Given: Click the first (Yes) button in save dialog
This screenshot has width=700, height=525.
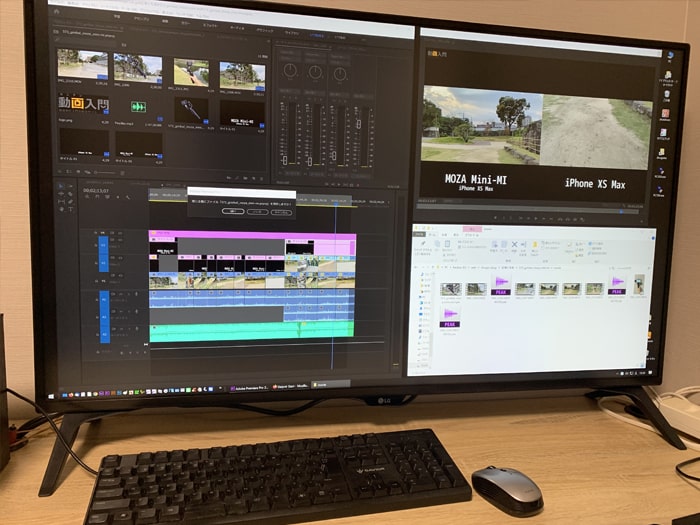Looking at the screenshot, I should (233, 211).
